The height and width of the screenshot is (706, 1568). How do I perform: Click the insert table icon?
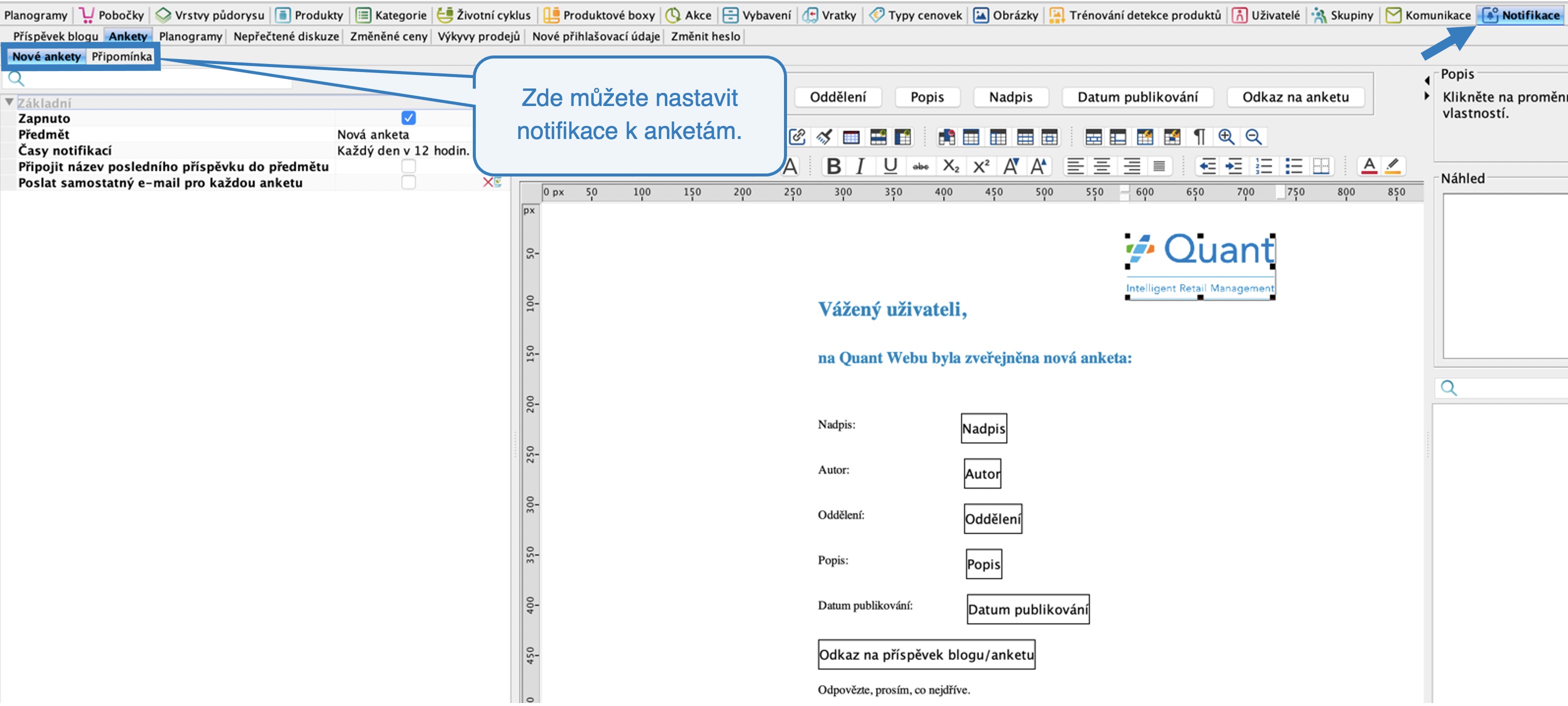851,137
